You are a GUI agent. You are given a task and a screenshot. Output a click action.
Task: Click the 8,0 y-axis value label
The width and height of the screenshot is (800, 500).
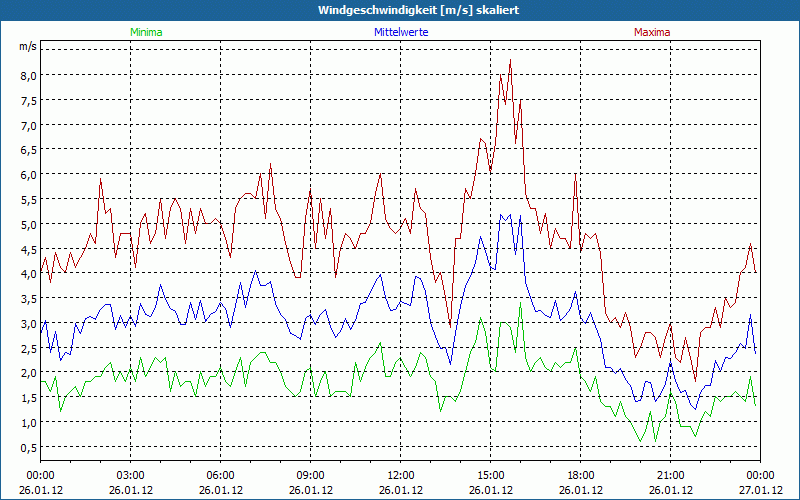click(x=28, y=75)
